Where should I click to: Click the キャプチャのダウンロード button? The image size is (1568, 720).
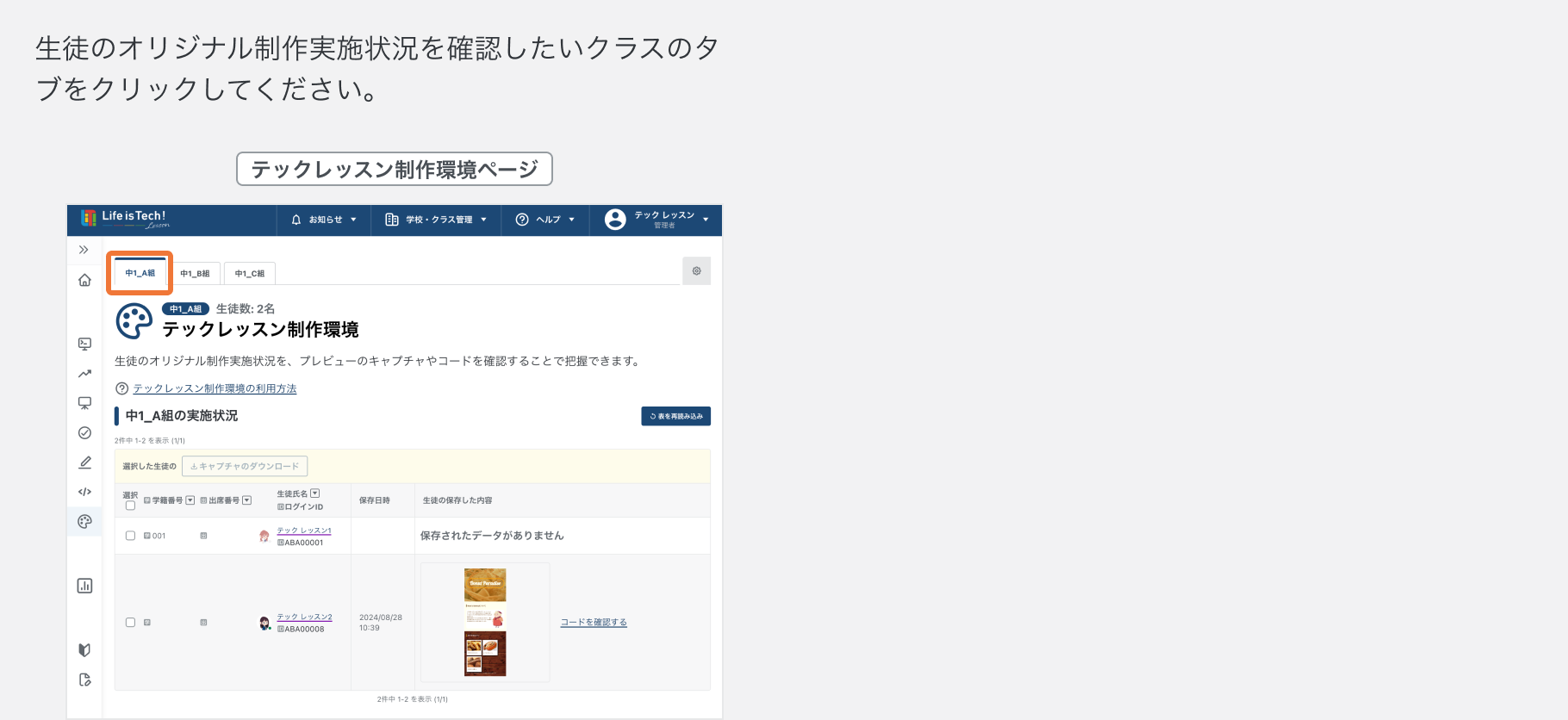pos(245,466)
